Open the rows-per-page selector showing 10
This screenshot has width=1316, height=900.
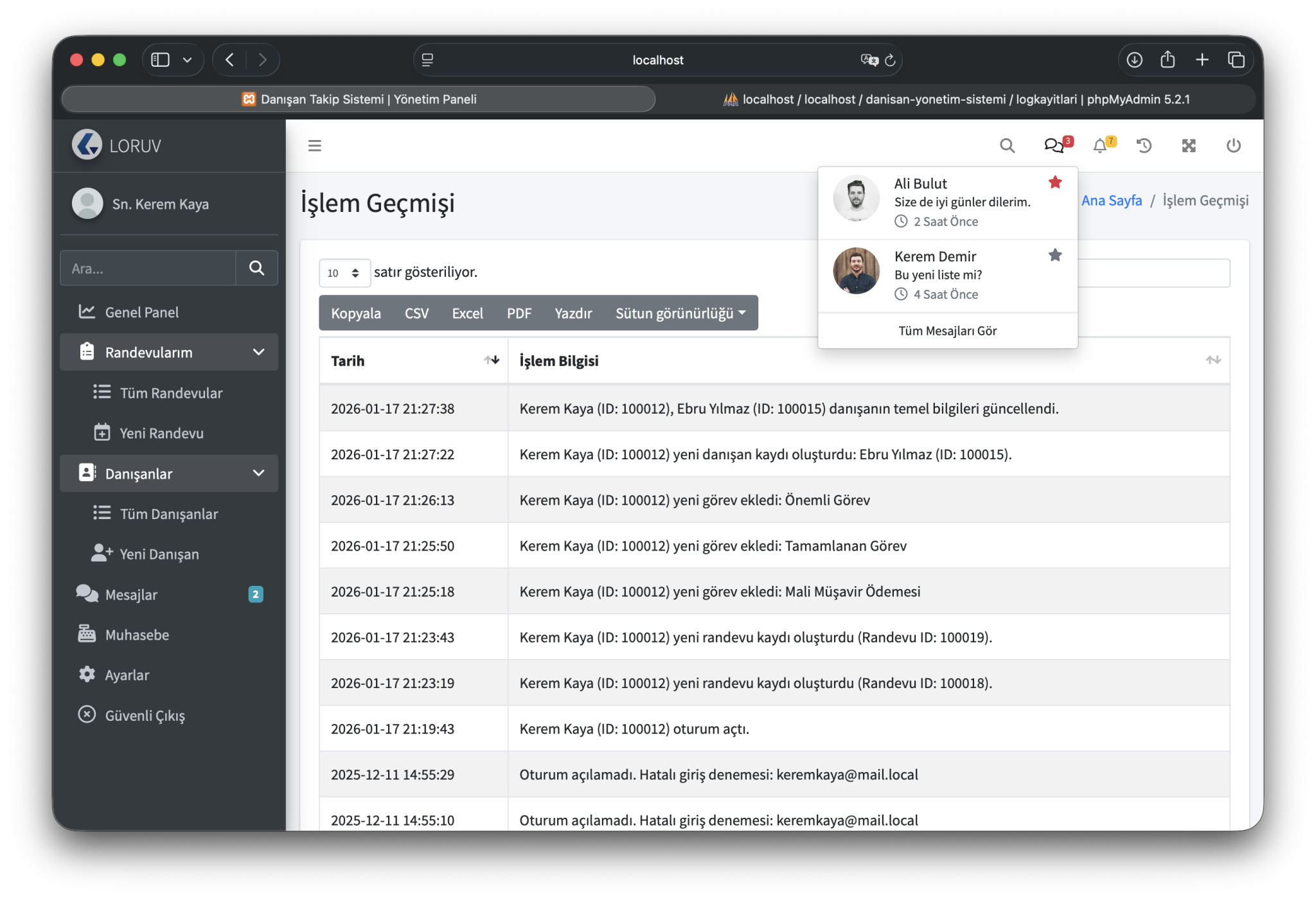[x=344, y=273]
